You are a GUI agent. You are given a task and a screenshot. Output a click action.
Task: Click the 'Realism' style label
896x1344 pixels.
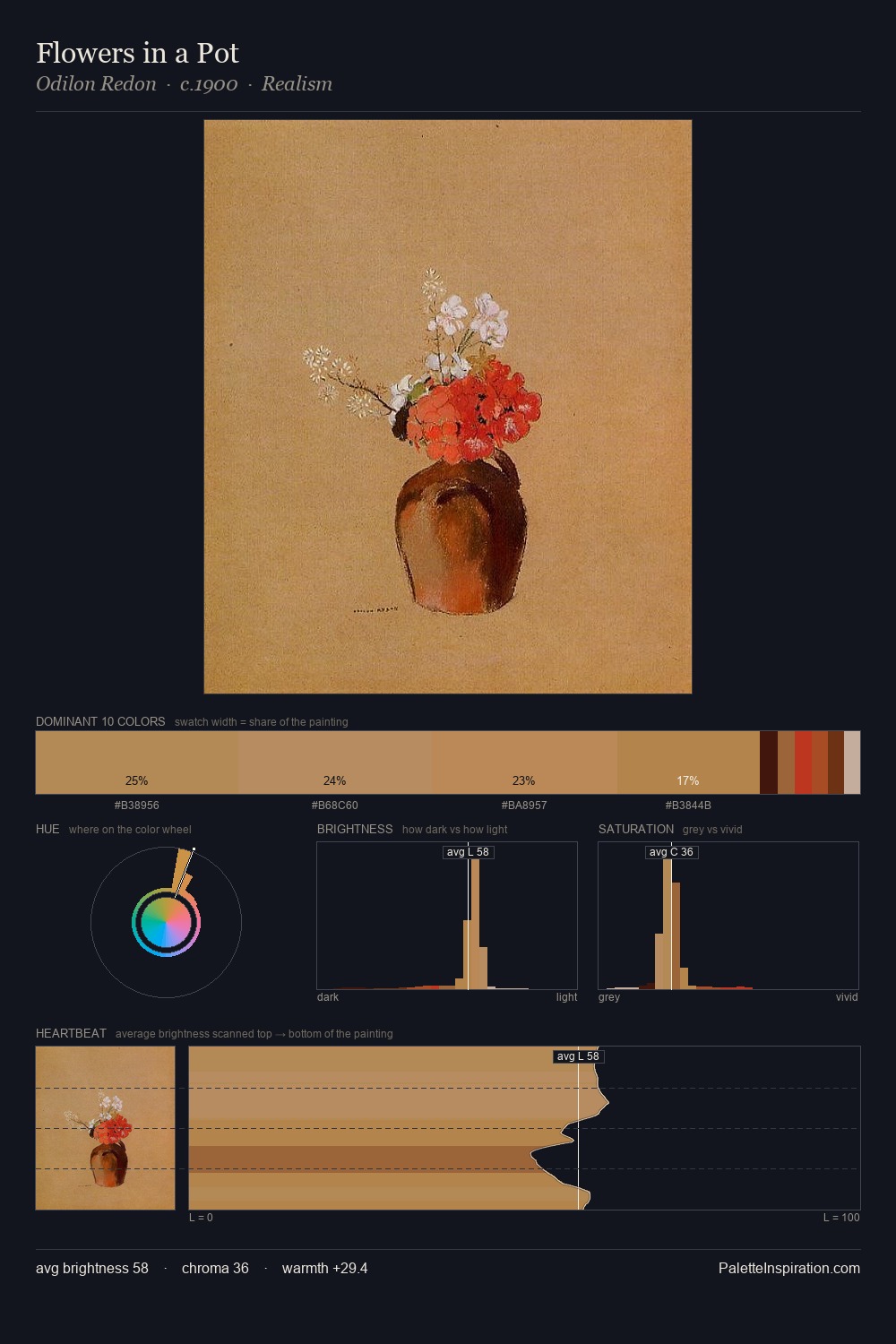point(297,84)
